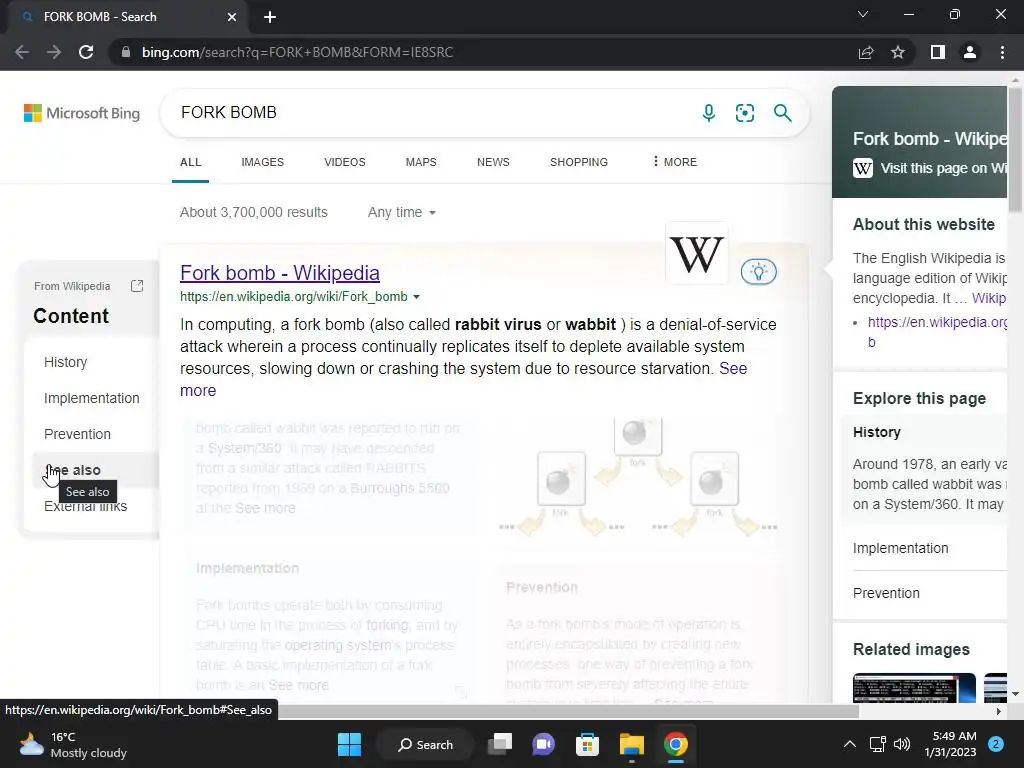Open visual search camera icon

744,113
